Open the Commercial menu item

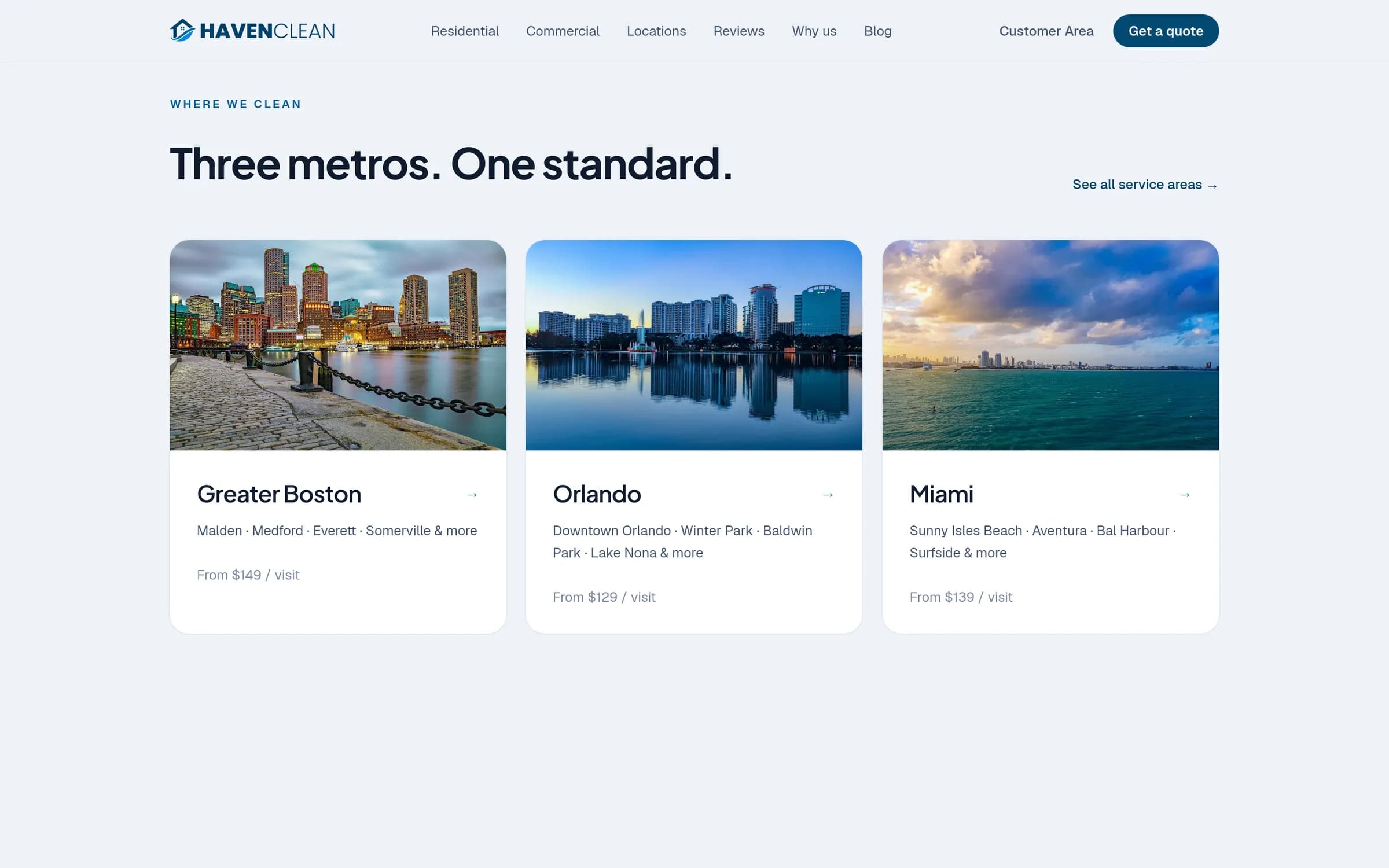click(x=563, y=31)
